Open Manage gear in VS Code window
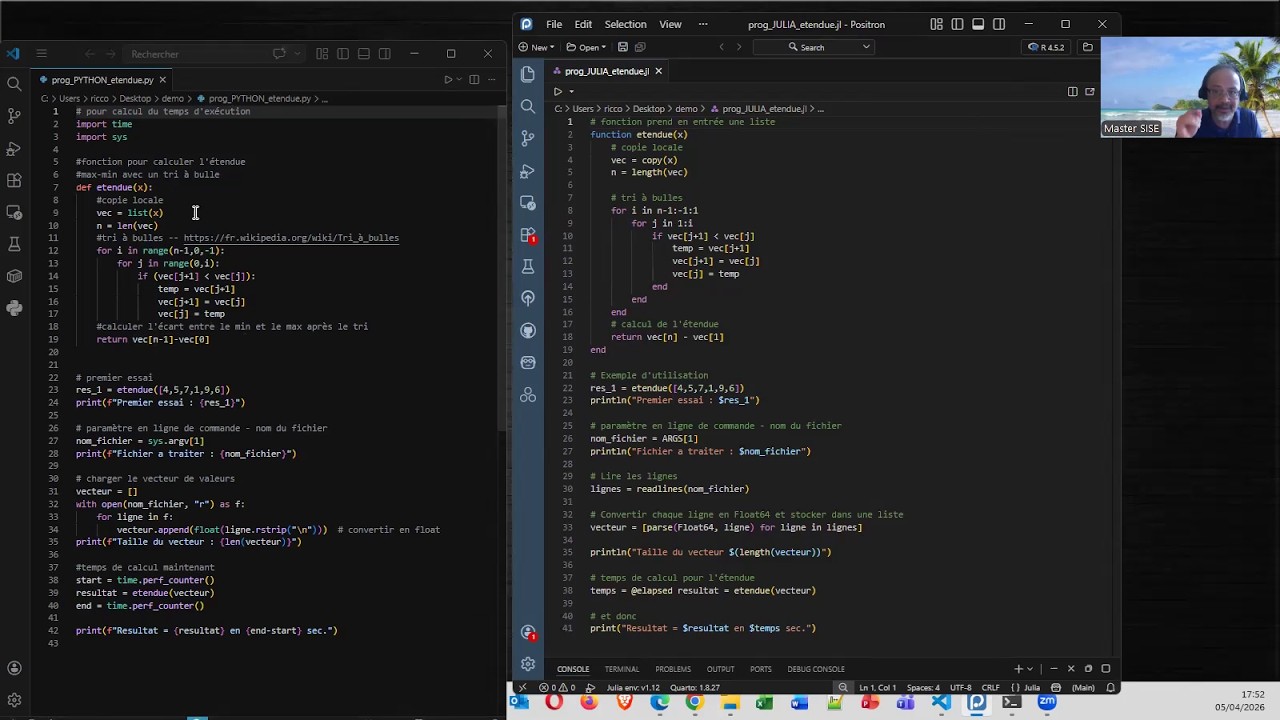Viewport: 1280px width, 720px height. click(14, 700)
